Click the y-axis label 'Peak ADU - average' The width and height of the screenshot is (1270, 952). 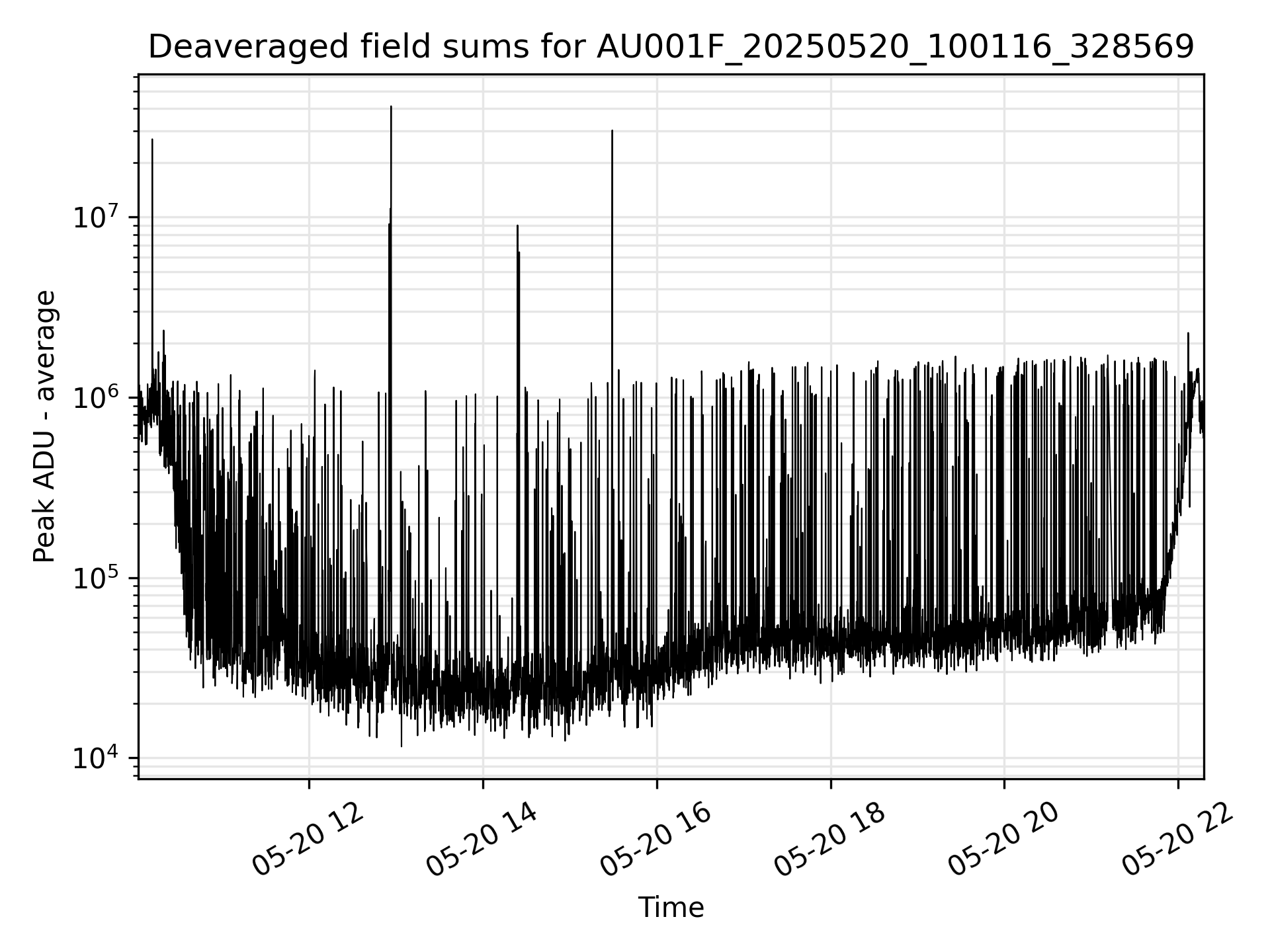[45, 426]
